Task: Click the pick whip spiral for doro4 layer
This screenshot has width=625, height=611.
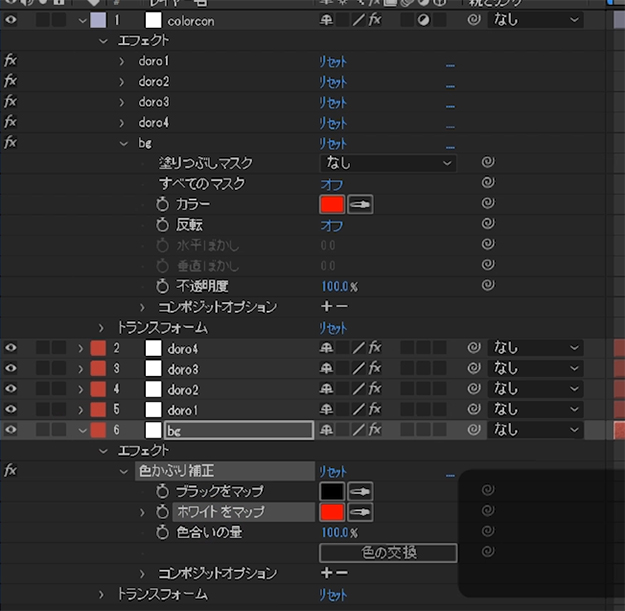Action: point(473,348)
